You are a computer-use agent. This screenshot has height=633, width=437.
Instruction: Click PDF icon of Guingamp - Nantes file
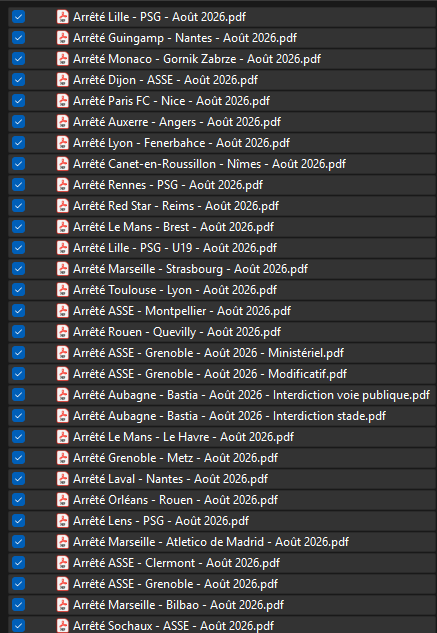[62, 38]
